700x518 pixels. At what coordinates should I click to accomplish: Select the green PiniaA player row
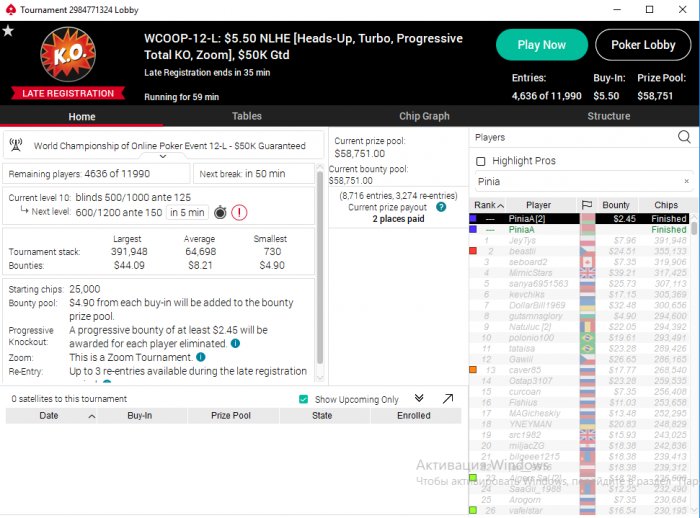[579, 230]
